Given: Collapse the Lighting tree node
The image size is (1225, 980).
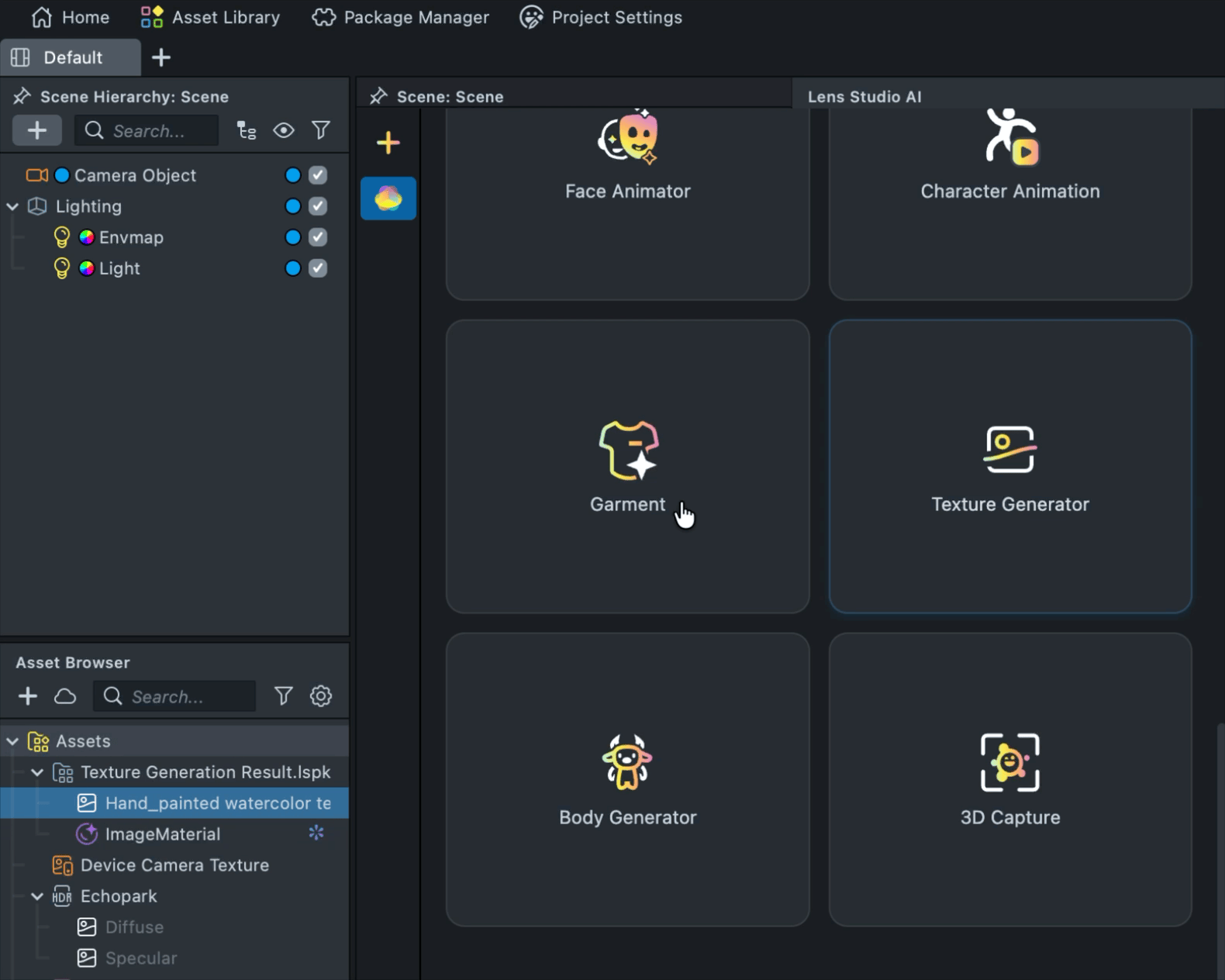Looking at the screenshot, I should (x=12, y=207).
